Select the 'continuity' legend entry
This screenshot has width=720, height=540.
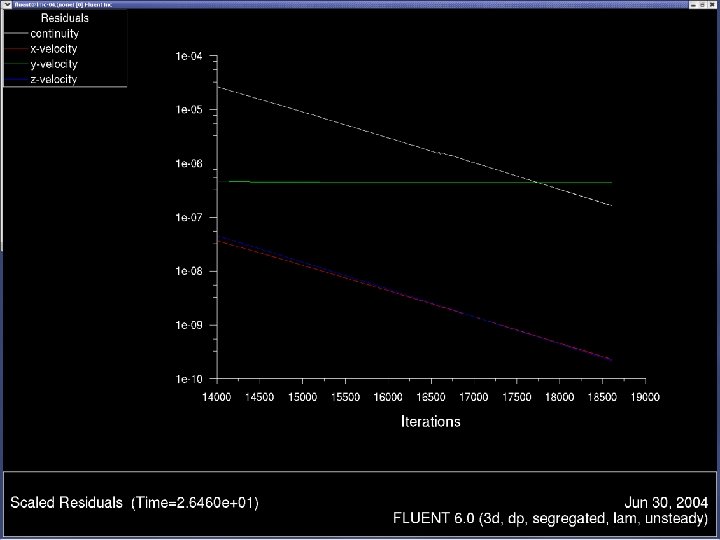[x=54, y=34]
